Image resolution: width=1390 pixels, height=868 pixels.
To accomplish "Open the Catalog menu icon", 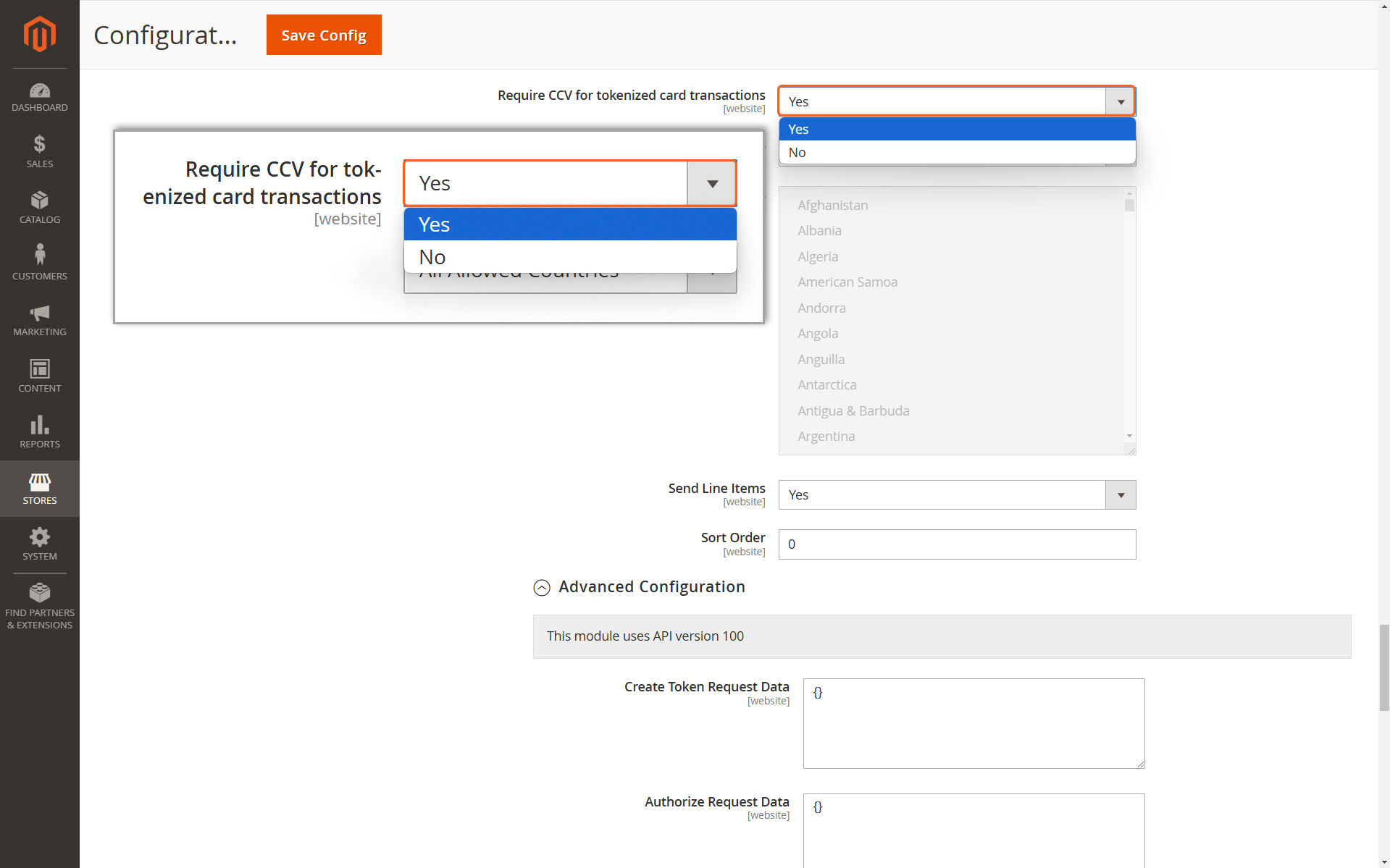I will [40, 200].
